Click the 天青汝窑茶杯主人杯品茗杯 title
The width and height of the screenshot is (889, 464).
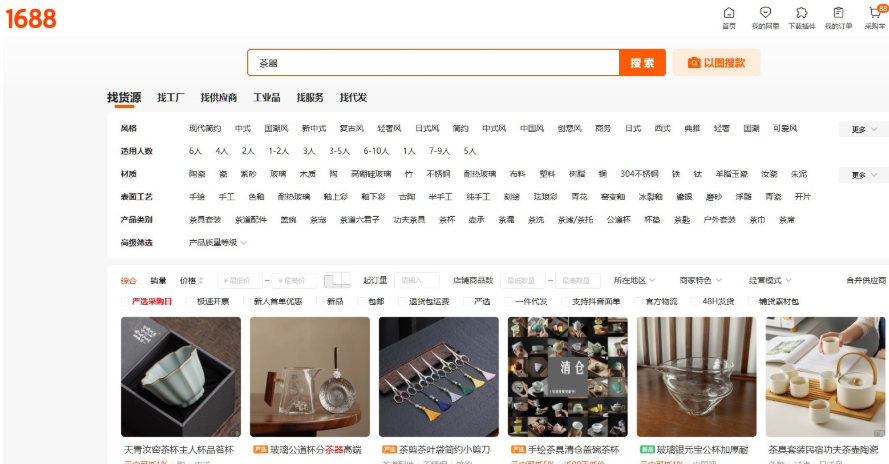click(x=179, y=450)
